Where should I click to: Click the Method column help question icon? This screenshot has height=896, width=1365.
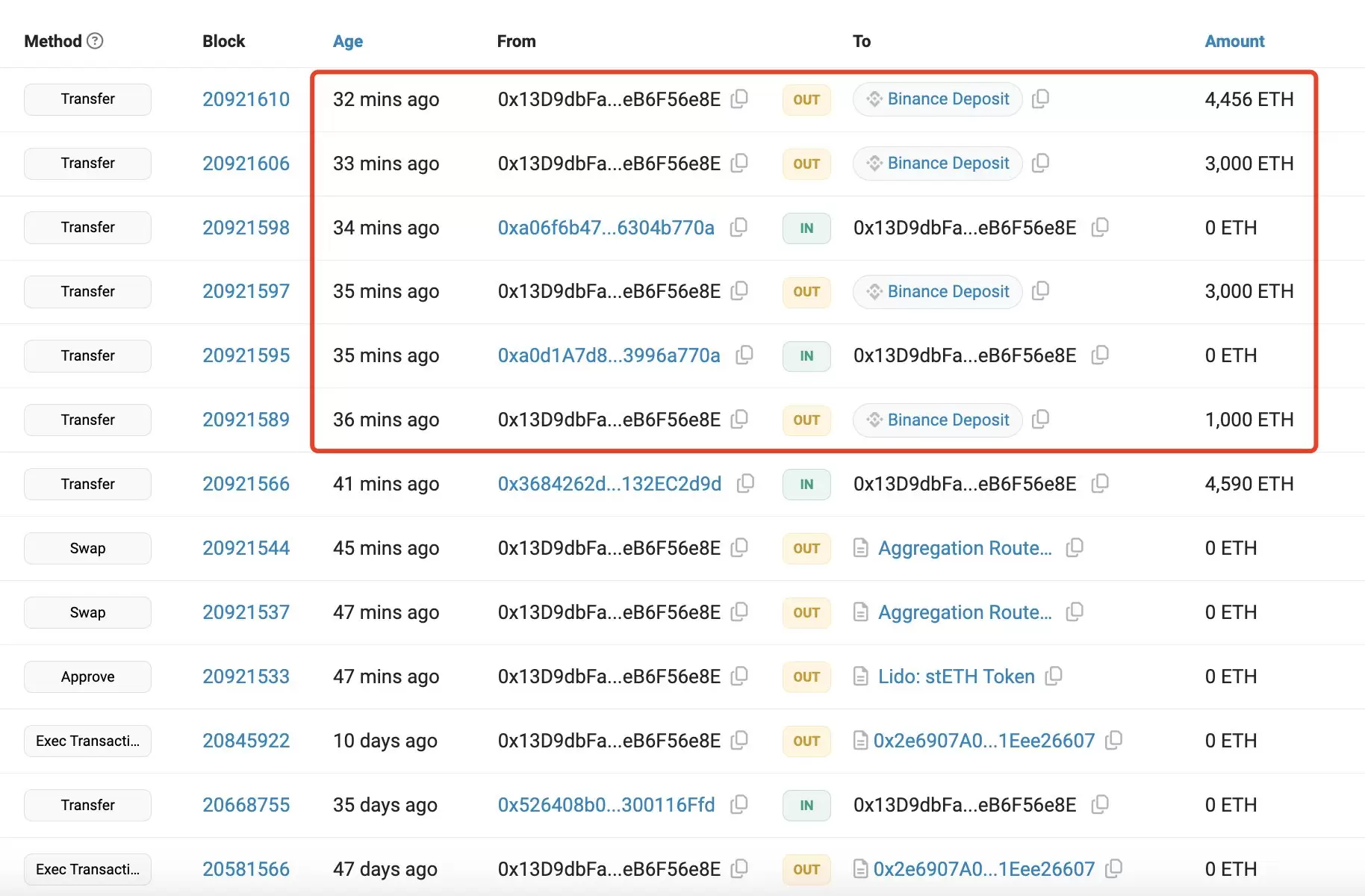95,41
